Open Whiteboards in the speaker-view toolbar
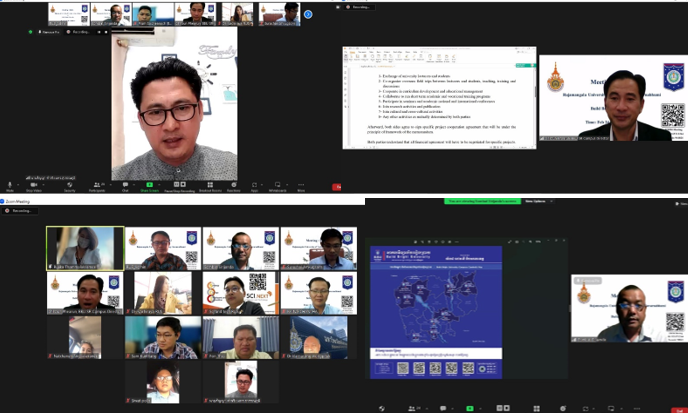This screenshot has height=413, width=688. click(x=277, y=187)
